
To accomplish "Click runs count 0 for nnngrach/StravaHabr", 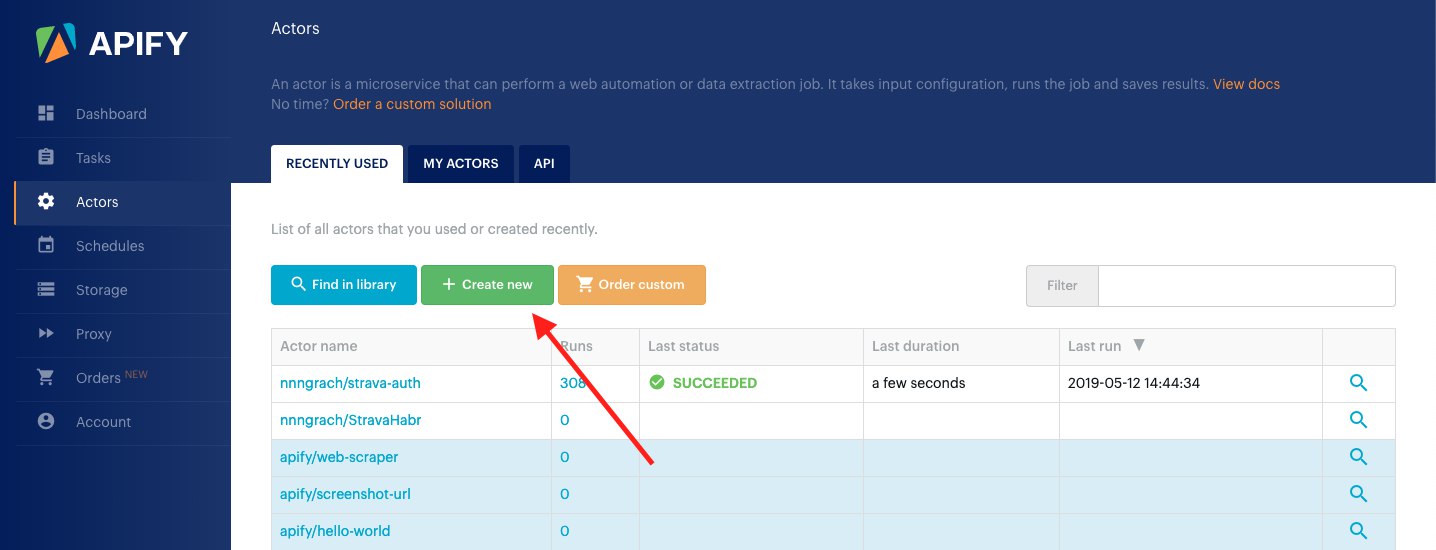I will pyautogui.click(x=564, y=420).
